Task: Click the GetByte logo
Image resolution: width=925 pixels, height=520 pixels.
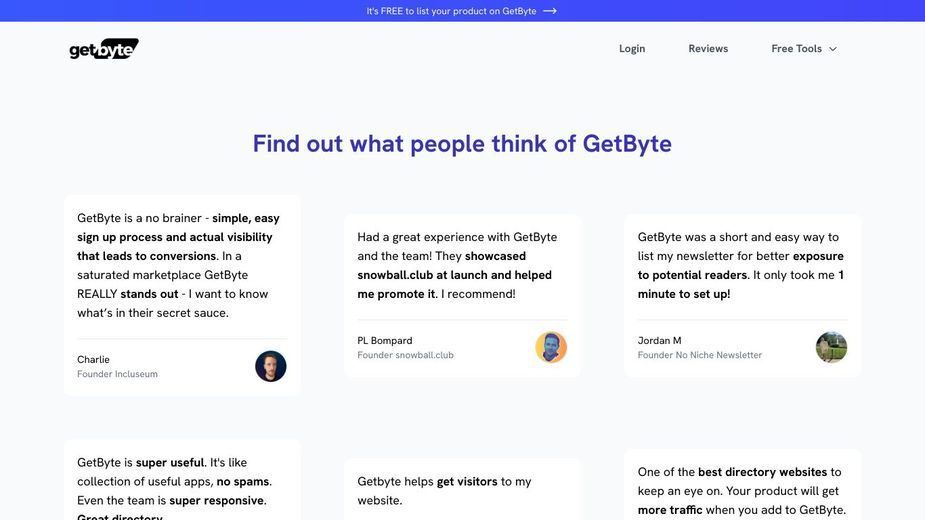Action: 104,49
